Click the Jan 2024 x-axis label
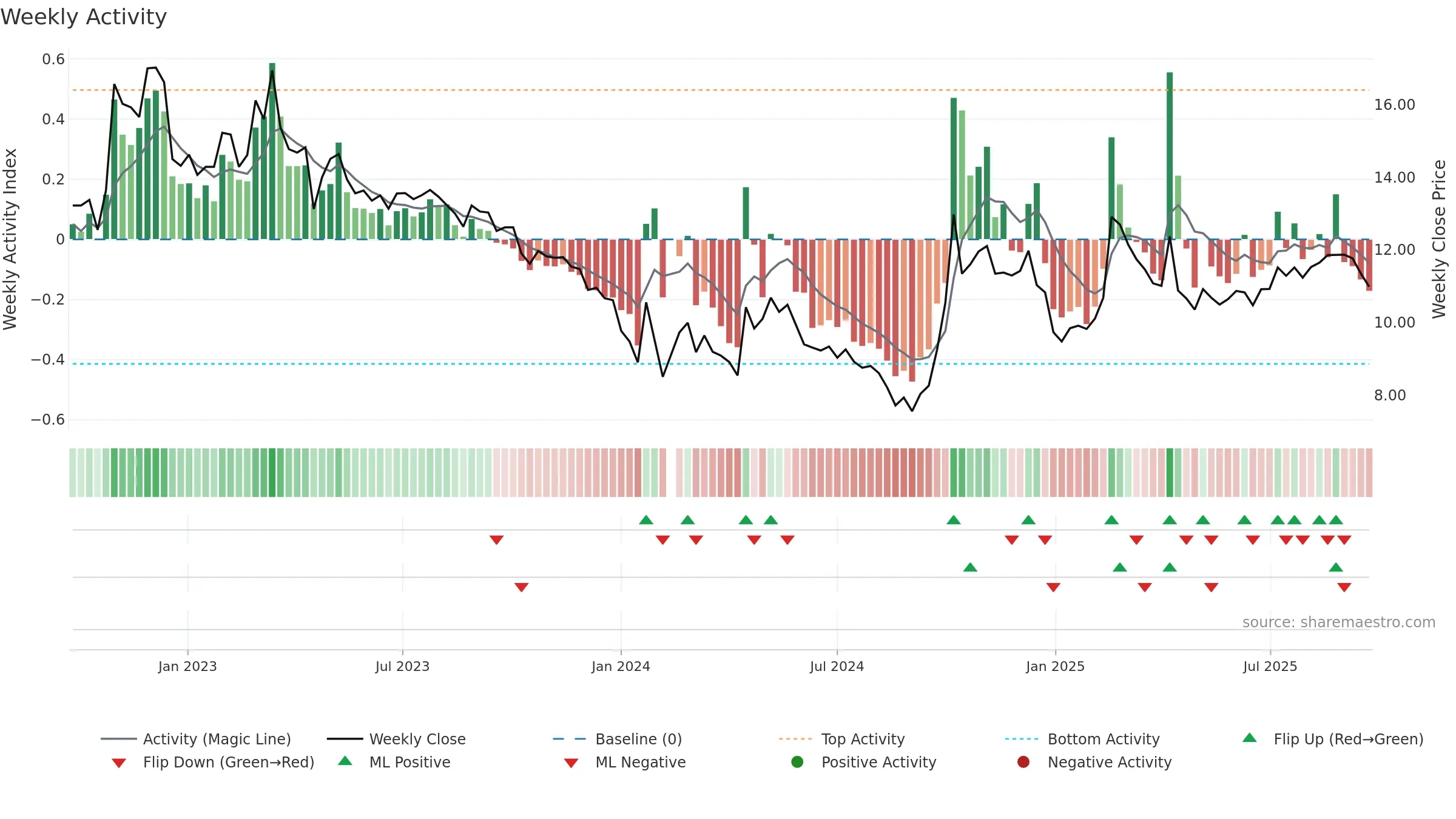 coord(621,666)
